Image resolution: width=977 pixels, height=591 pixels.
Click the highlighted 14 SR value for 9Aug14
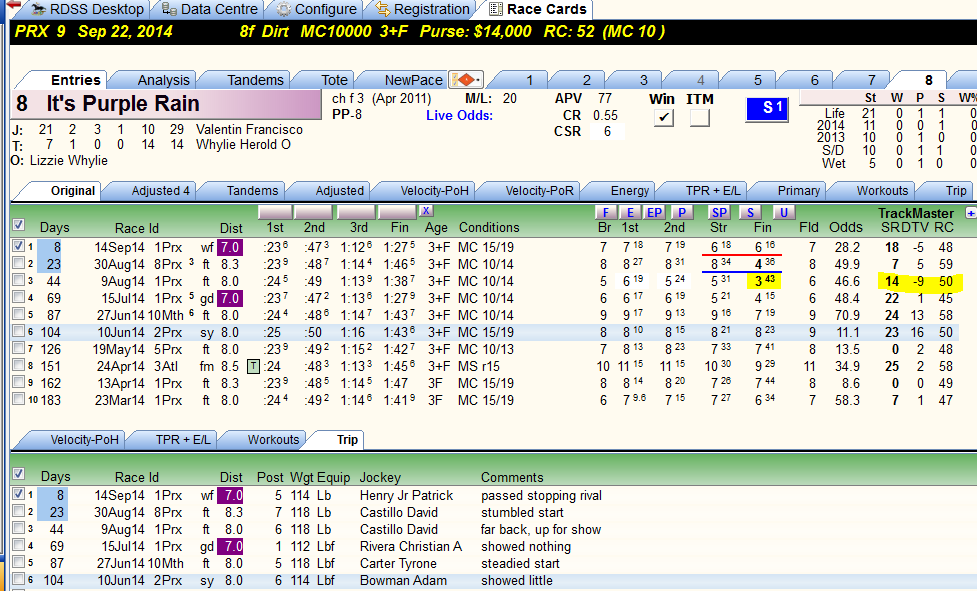pos(892,281)
